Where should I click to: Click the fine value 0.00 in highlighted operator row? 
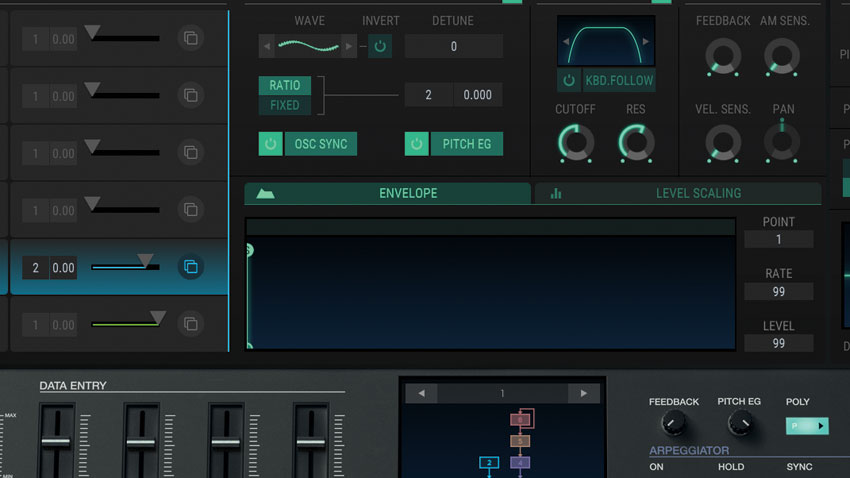(x=63, y=268)
